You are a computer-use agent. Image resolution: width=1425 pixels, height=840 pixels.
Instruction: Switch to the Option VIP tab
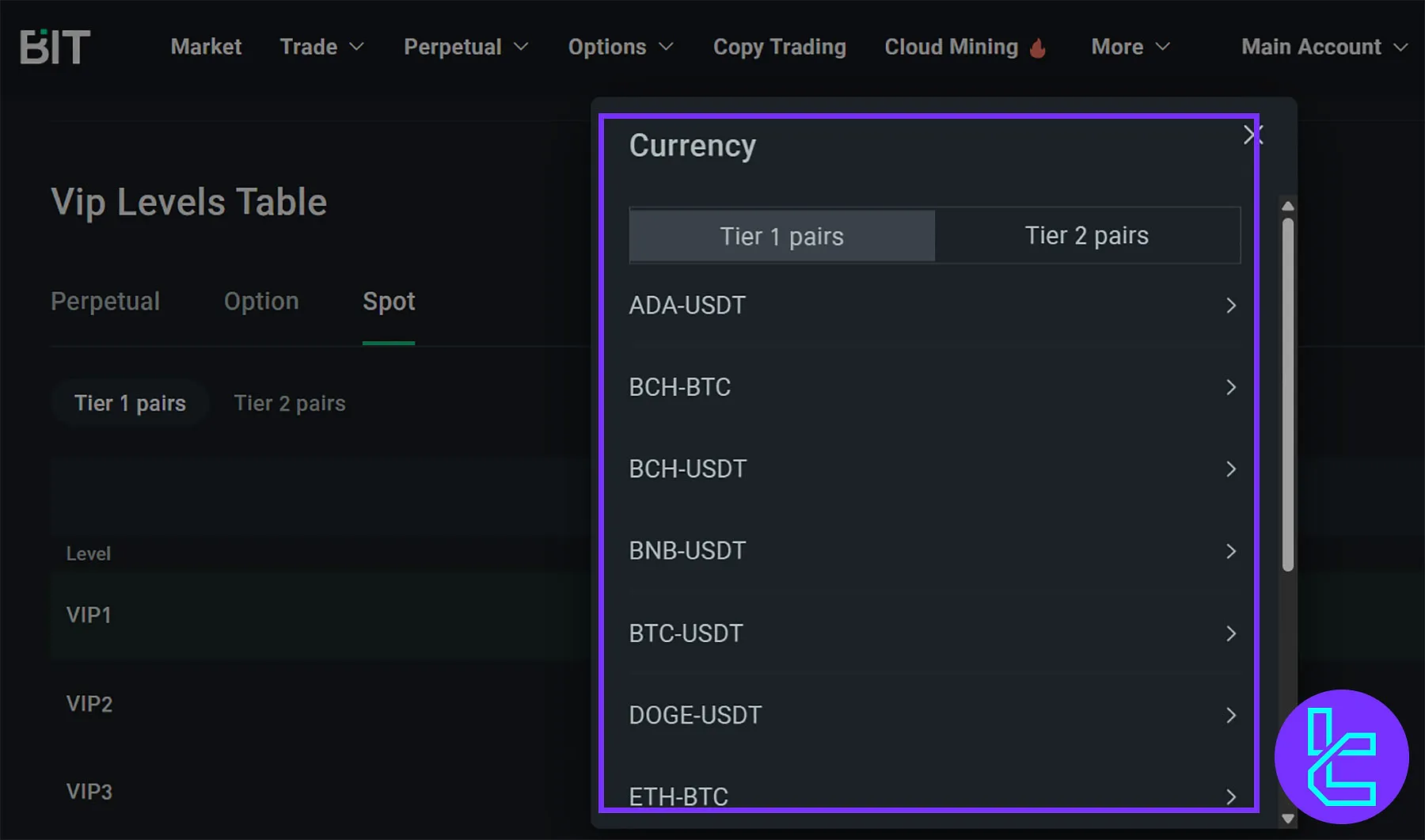[261, 302]
